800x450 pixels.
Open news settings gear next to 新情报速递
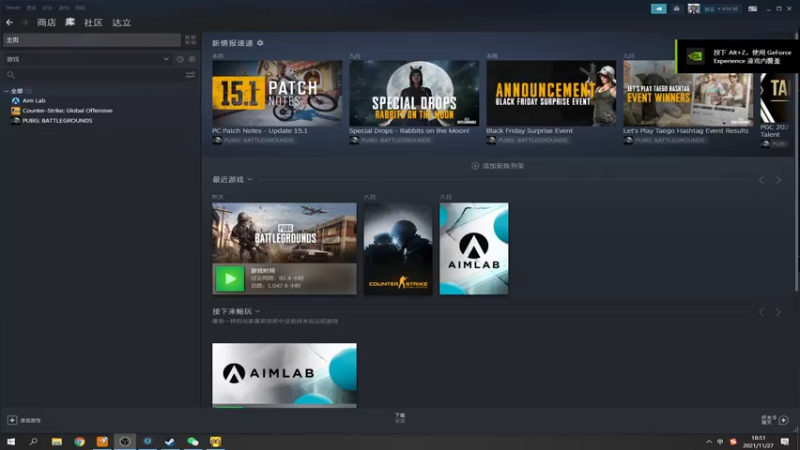point(260,43)
